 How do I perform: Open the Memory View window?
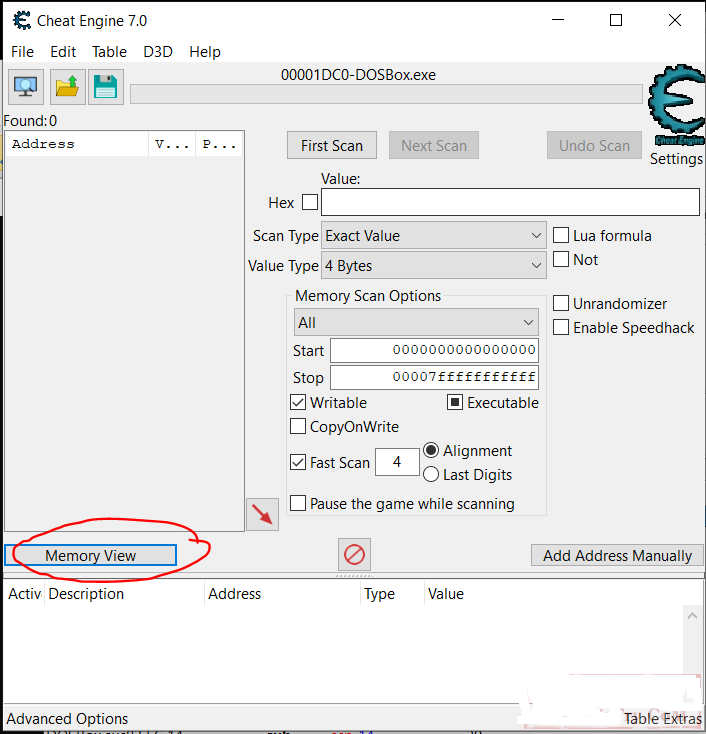pos(91,555)
